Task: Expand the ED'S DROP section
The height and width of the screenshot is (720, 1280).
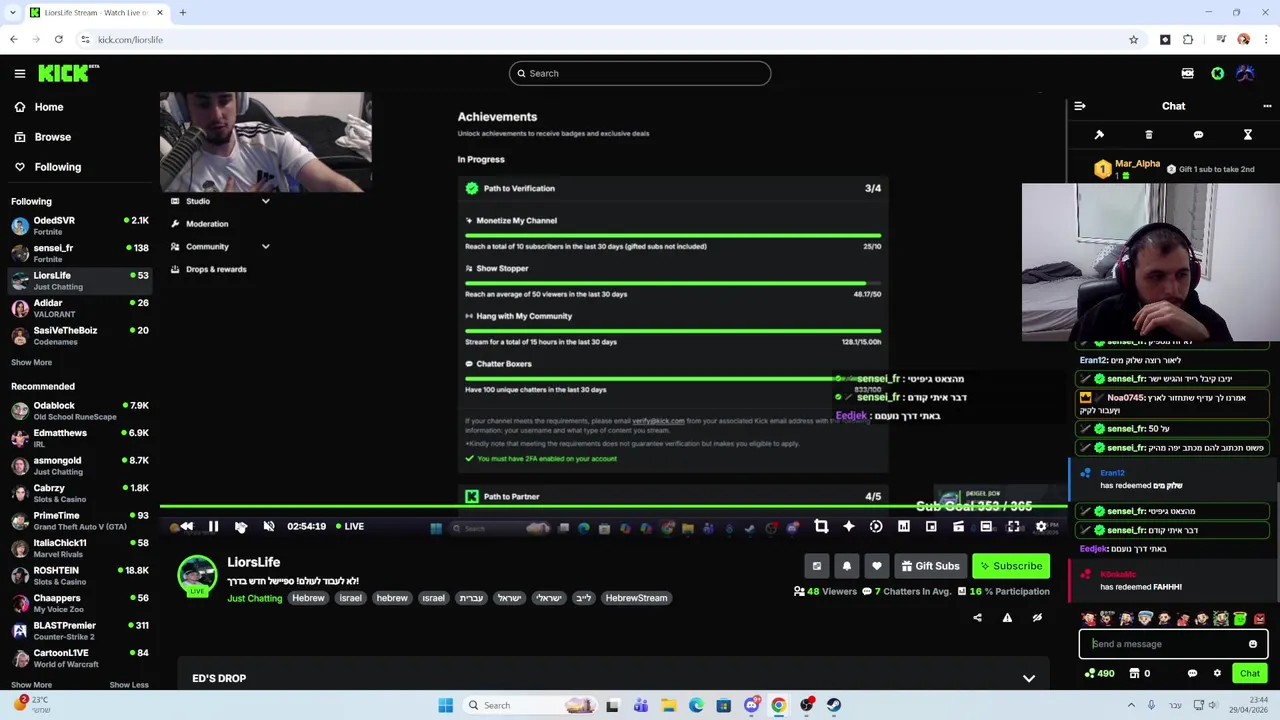Action: [x=1029, y=679]
